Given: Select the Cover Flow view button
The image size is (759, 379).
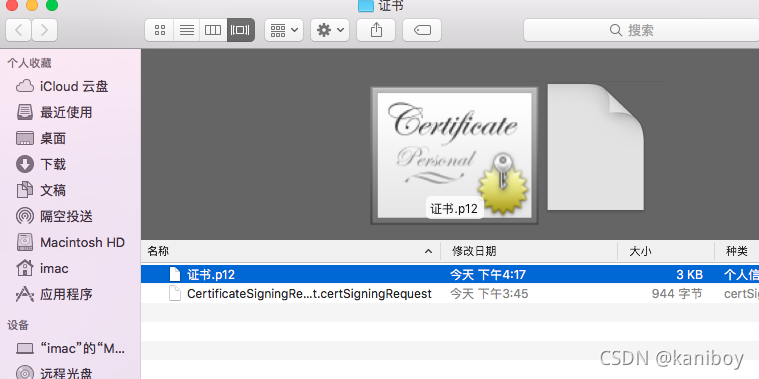Looking at the screenshot, I should (241, 30).
